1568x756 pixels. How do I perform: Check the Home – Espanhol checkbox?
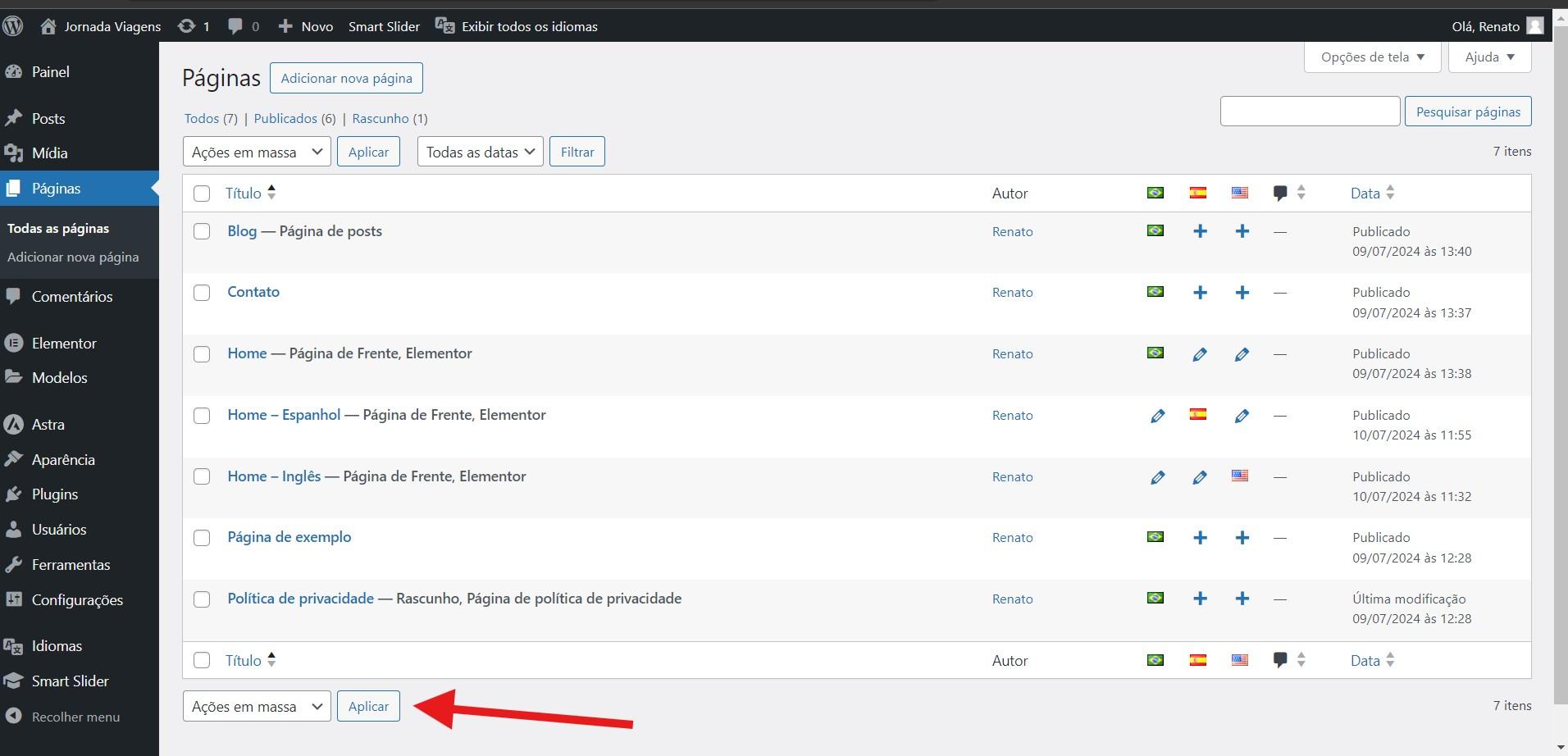tap(202, 416)
